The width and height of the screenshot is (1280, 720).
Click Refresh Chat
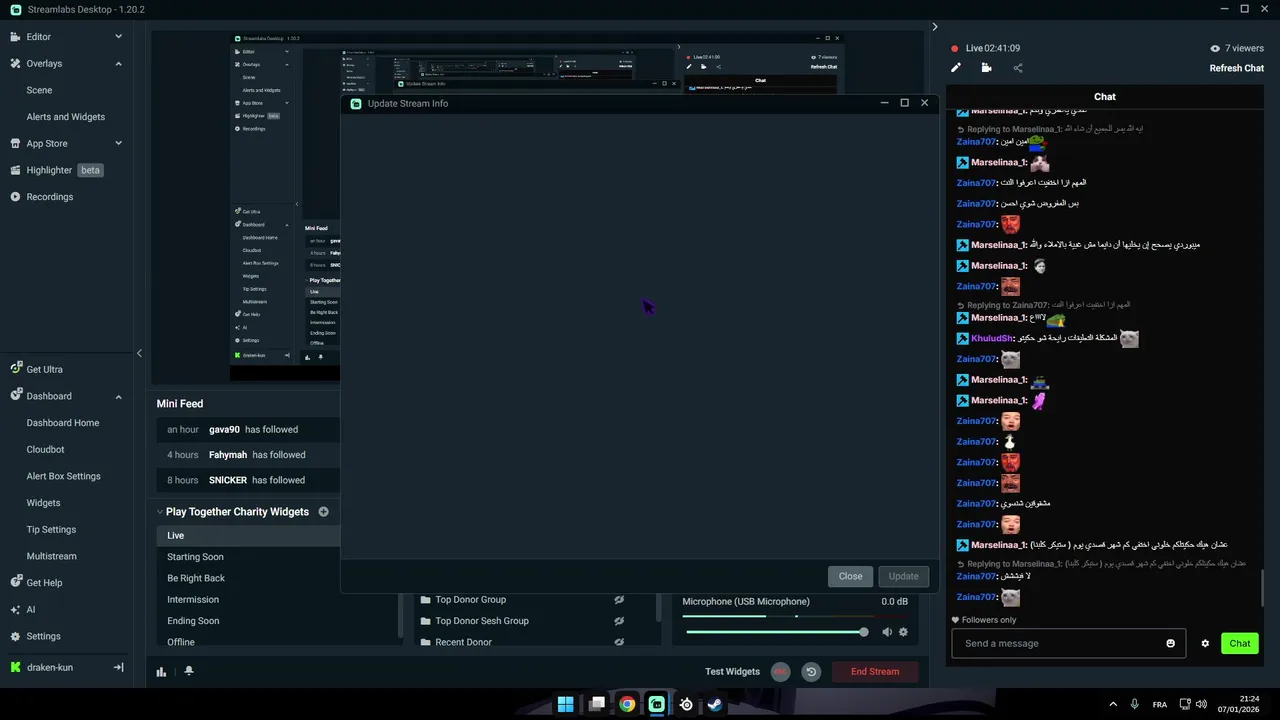click(1237, 68)
